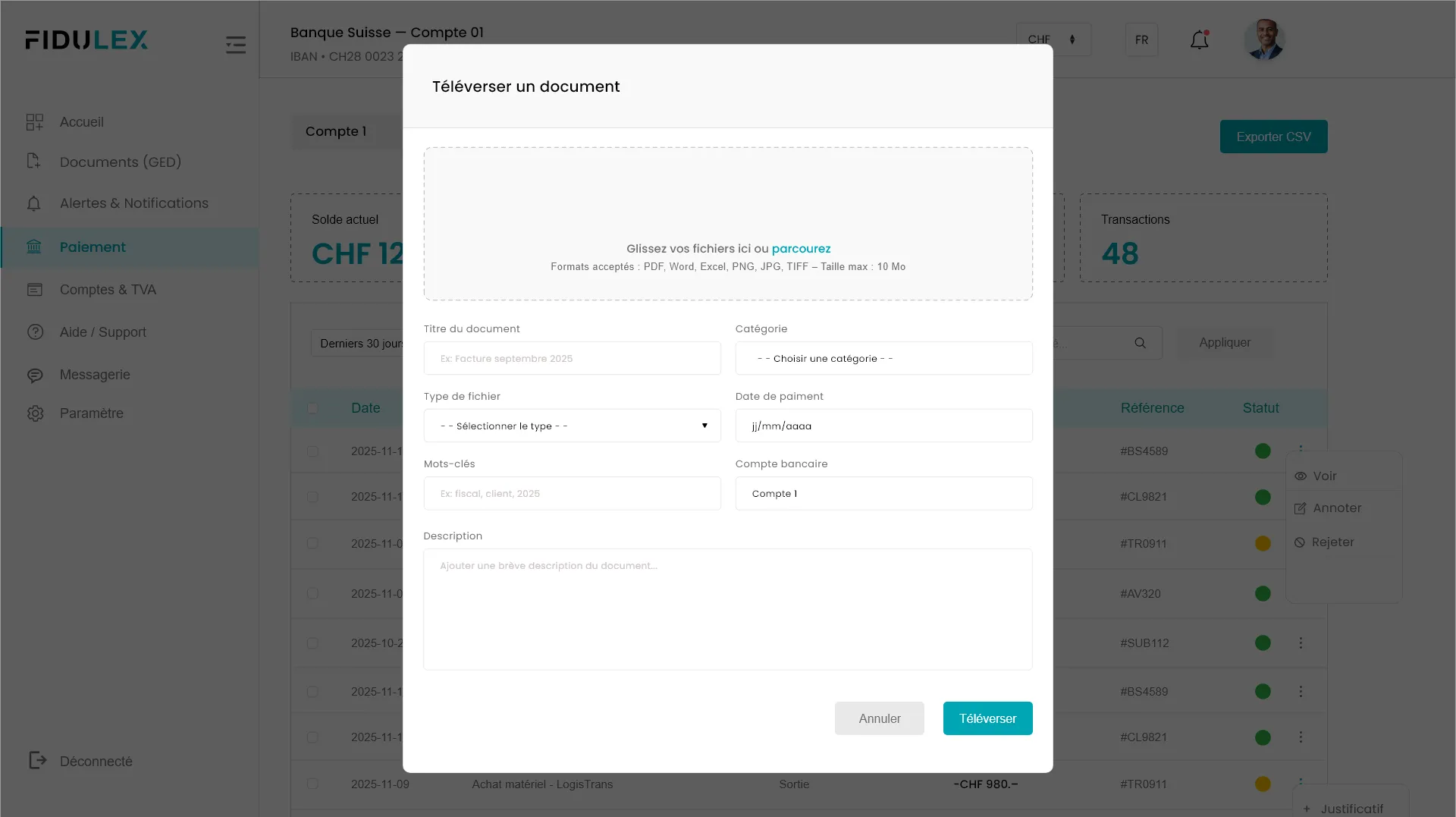Screen dimensions: 1456x817
Task: Click the Titre du document field
Action: coord(572,358)
